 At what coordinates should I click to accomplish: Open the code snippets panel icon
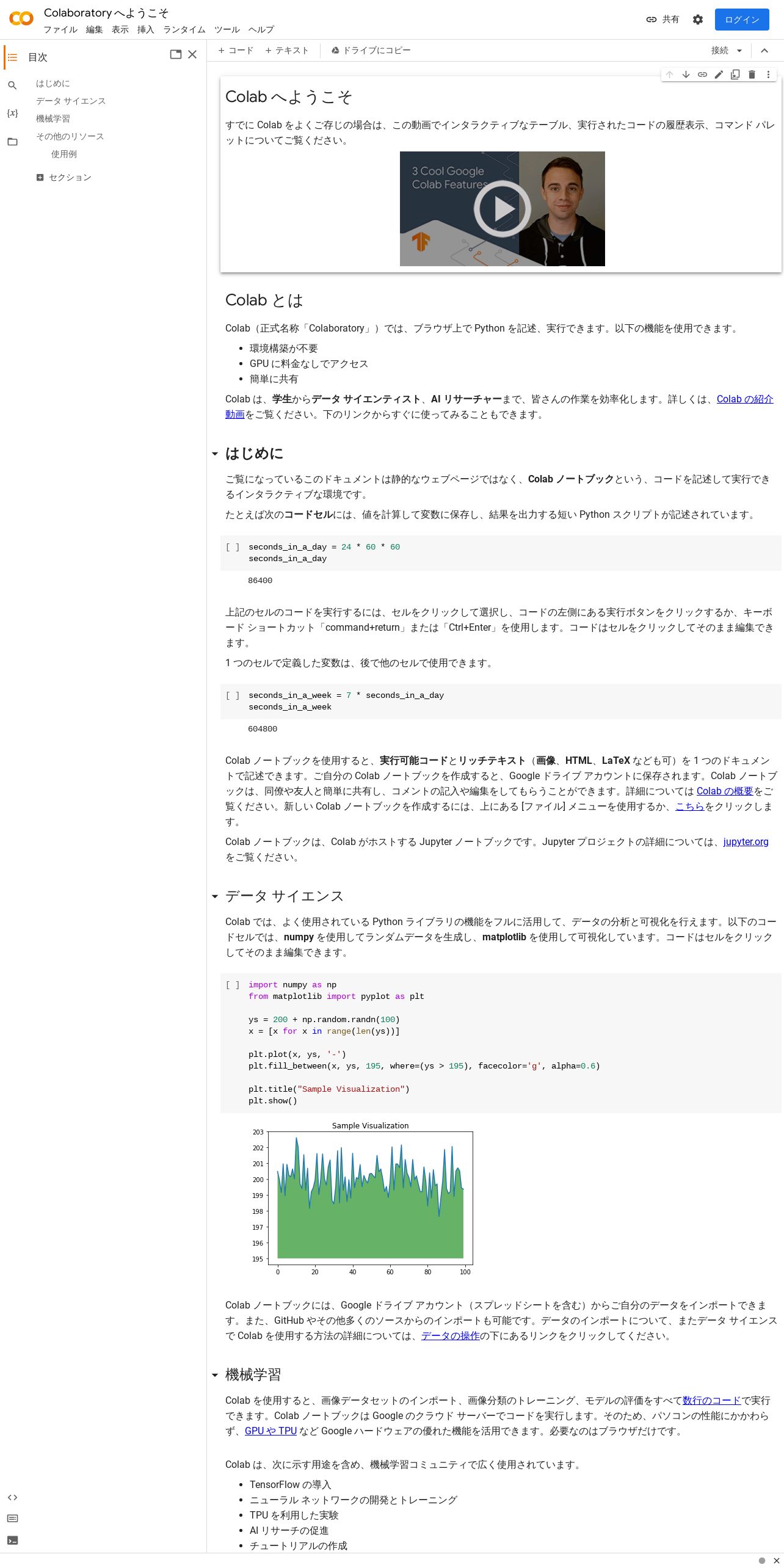[x=12, y=1497]
